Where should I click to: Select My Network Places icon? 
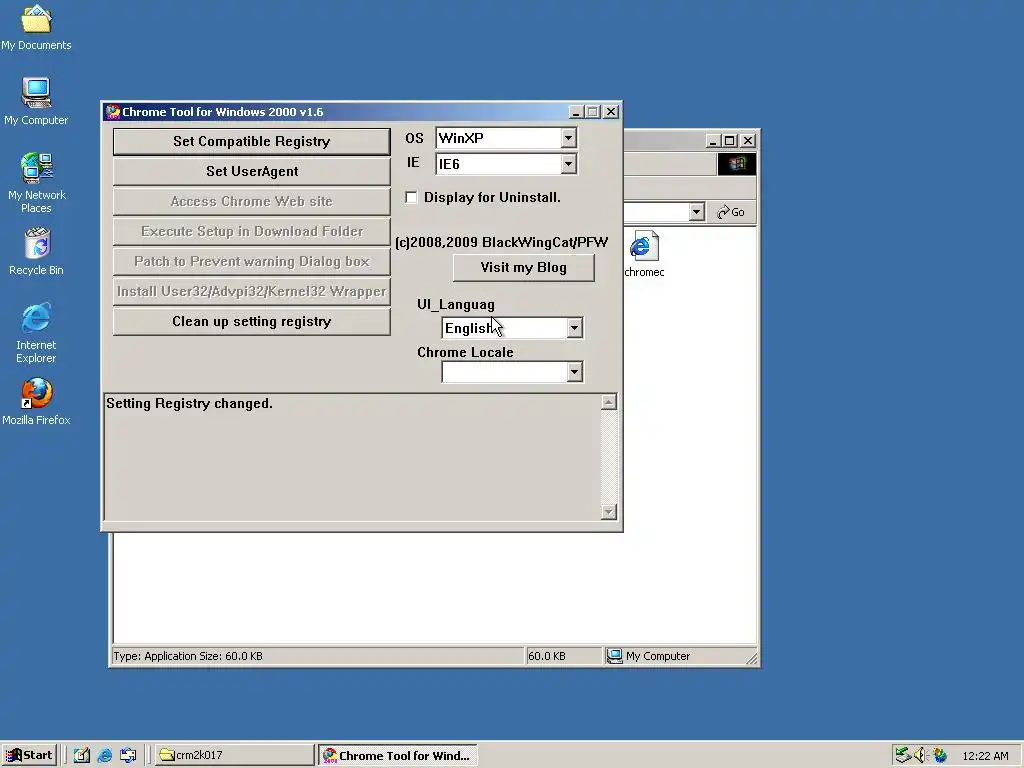36,183
